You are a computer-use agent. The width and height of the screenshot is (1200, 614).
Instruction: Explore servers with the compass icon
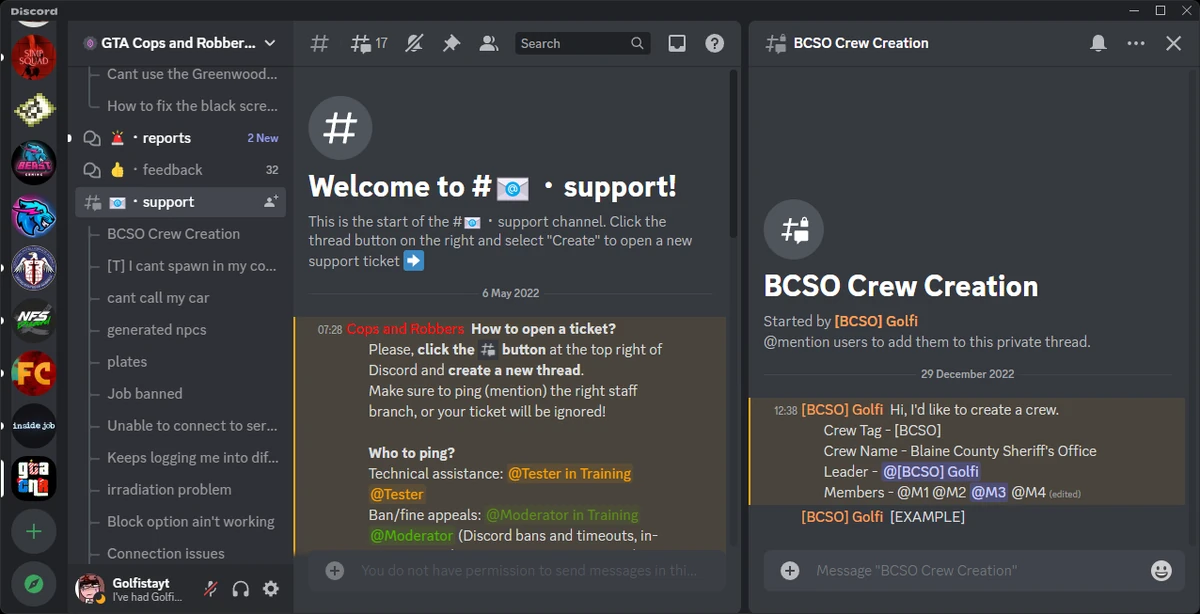pyautogui.click(x=34, y=582)
